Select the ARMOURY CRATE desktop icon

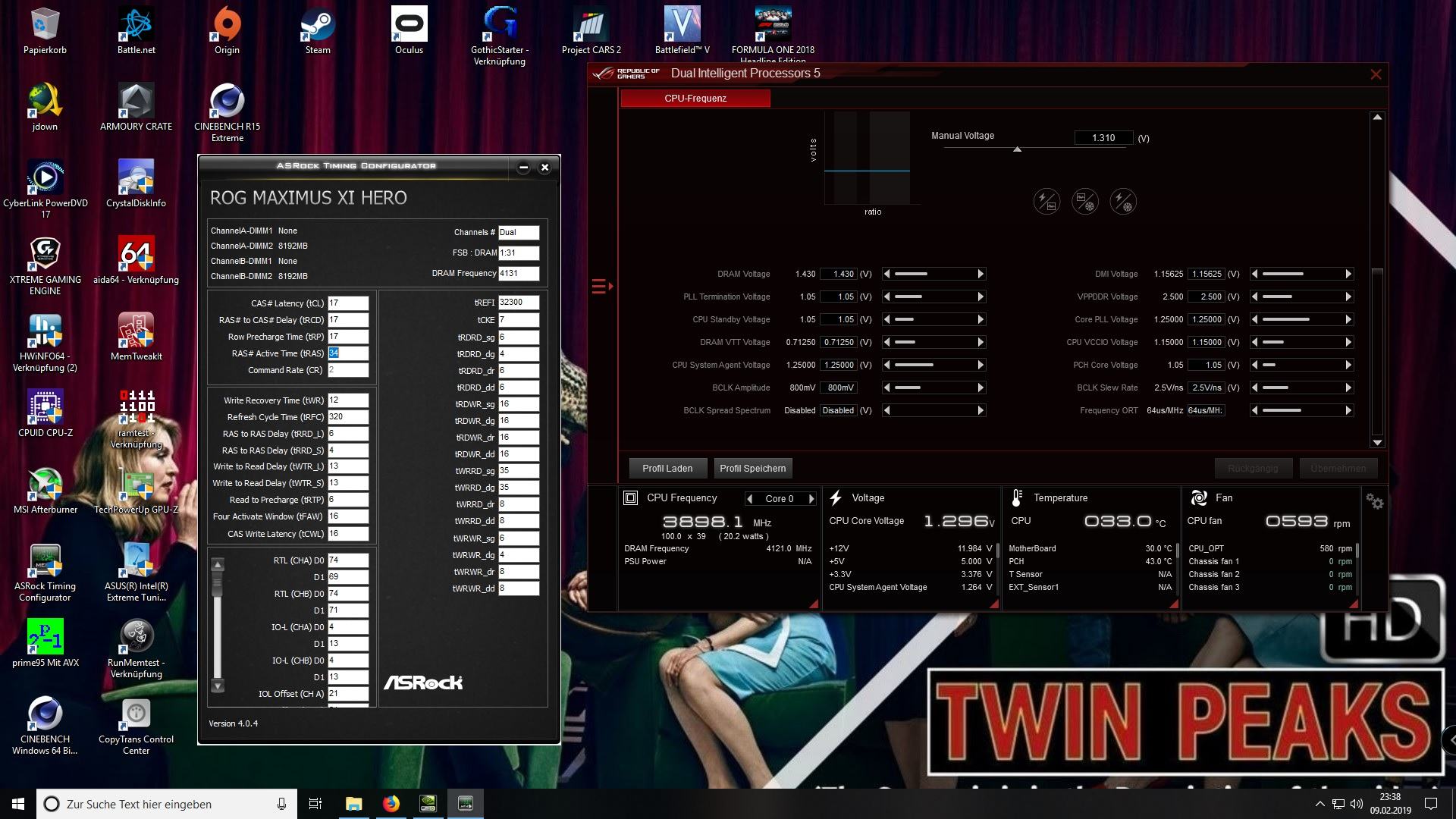[x=136, y=108]
